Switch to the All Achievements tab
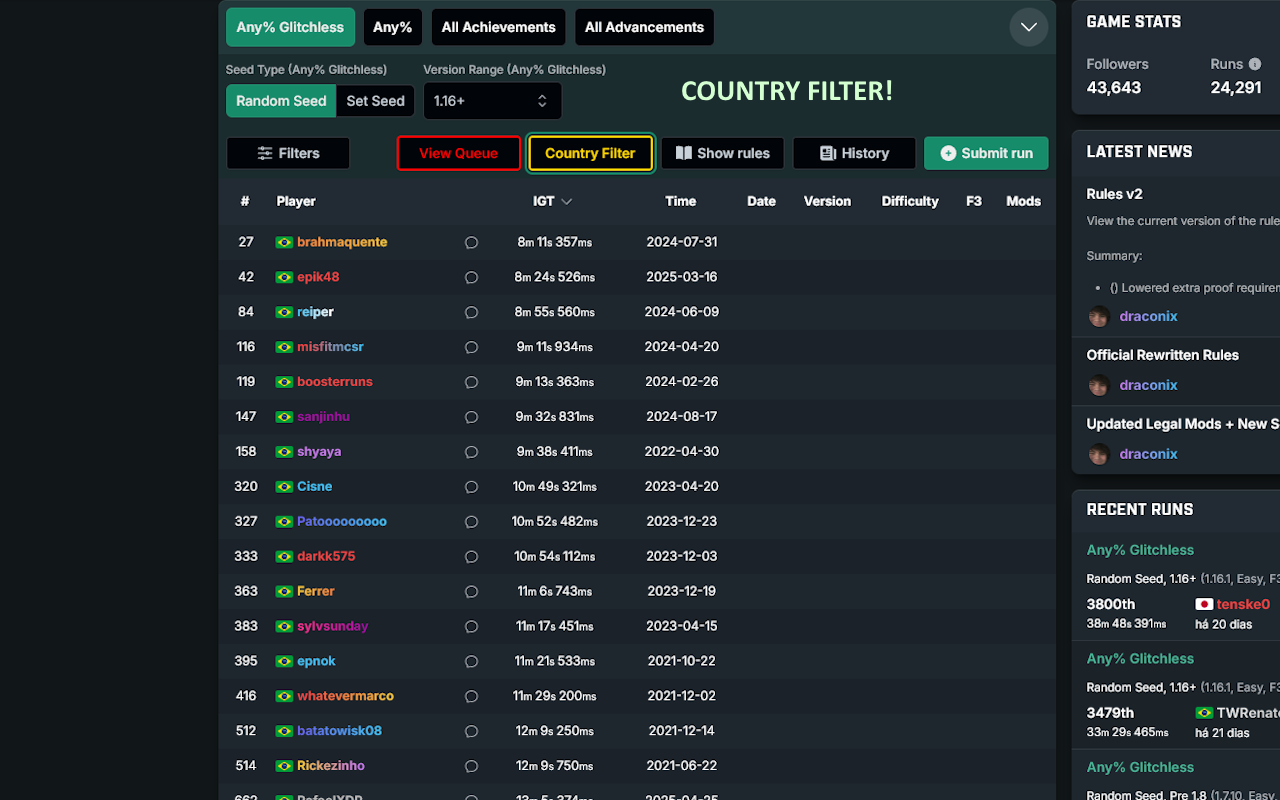This screenshot has height=800, width=1280. (498, 27)
